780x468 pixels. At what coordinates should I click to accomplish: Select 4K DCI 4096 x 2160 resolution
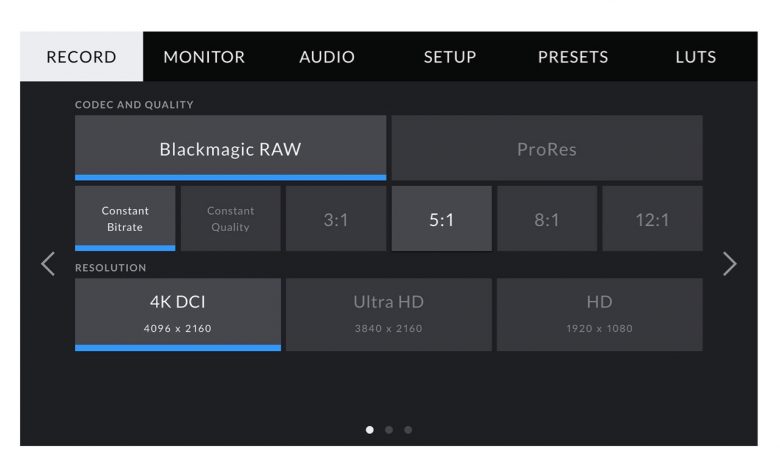pyautogui.click(x=178, y=315)
